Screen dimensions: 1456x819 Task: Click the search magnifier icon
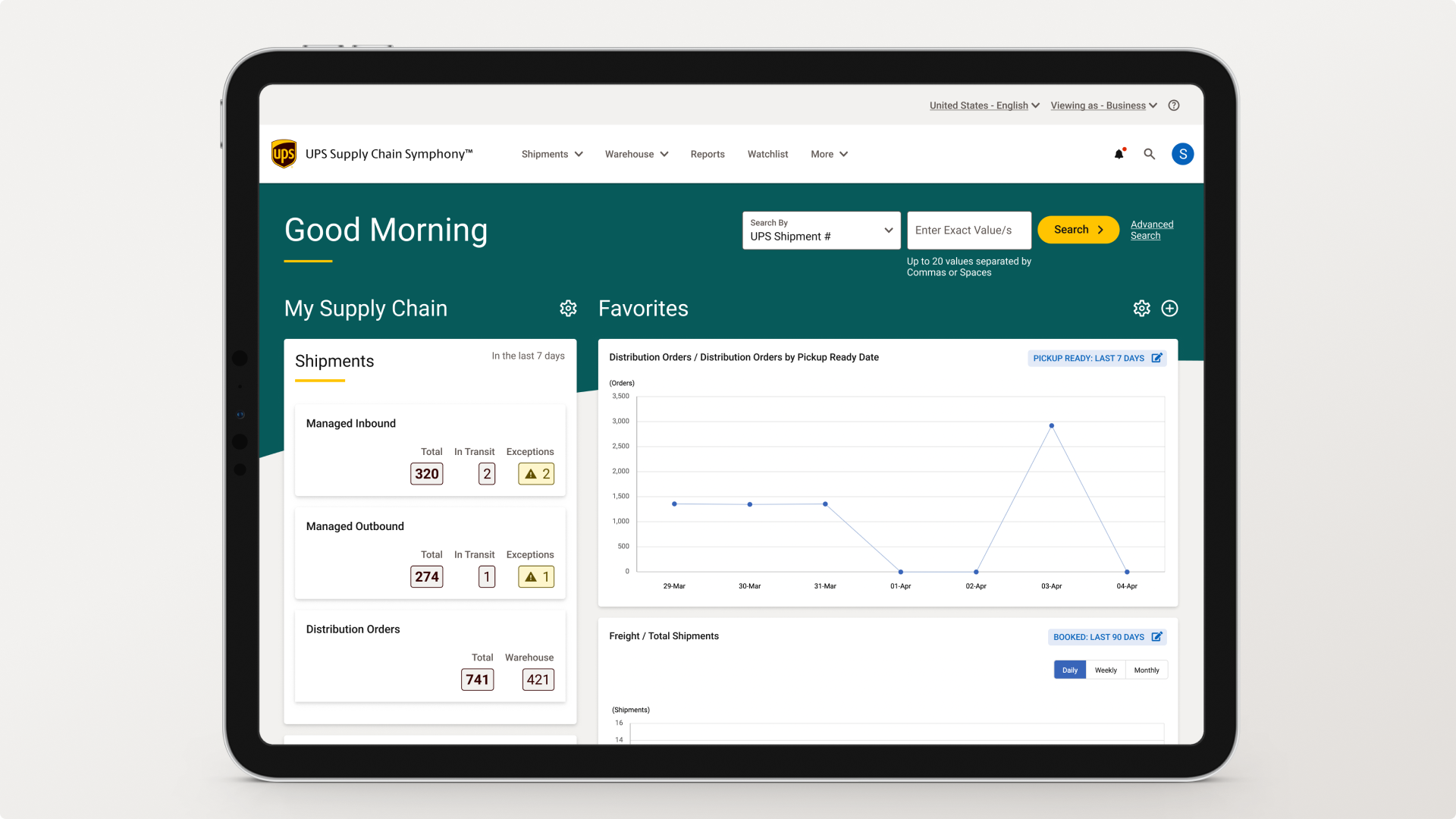[x=1149, y=153]
